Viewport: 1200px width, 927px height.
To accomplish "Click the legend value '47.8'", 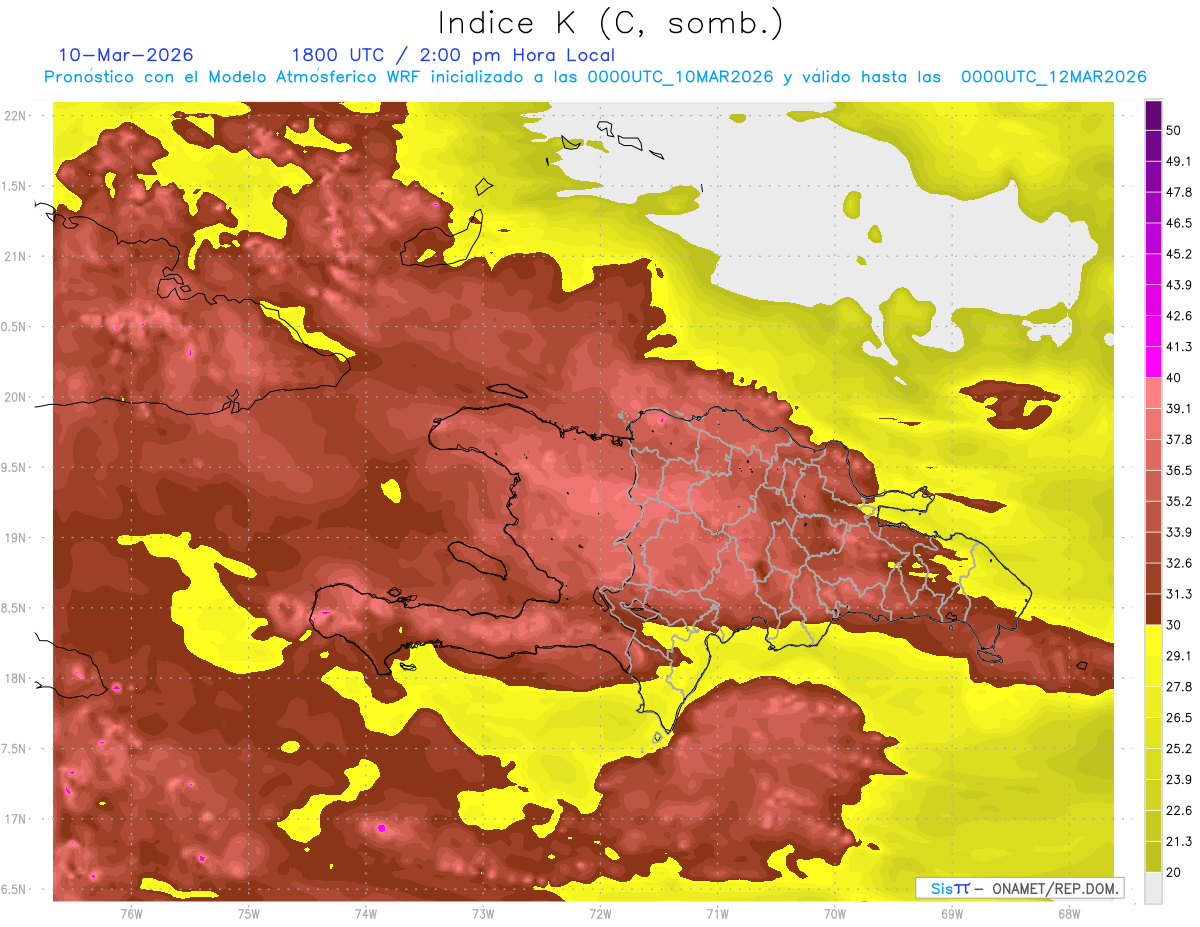I will tap(1178, 192).
